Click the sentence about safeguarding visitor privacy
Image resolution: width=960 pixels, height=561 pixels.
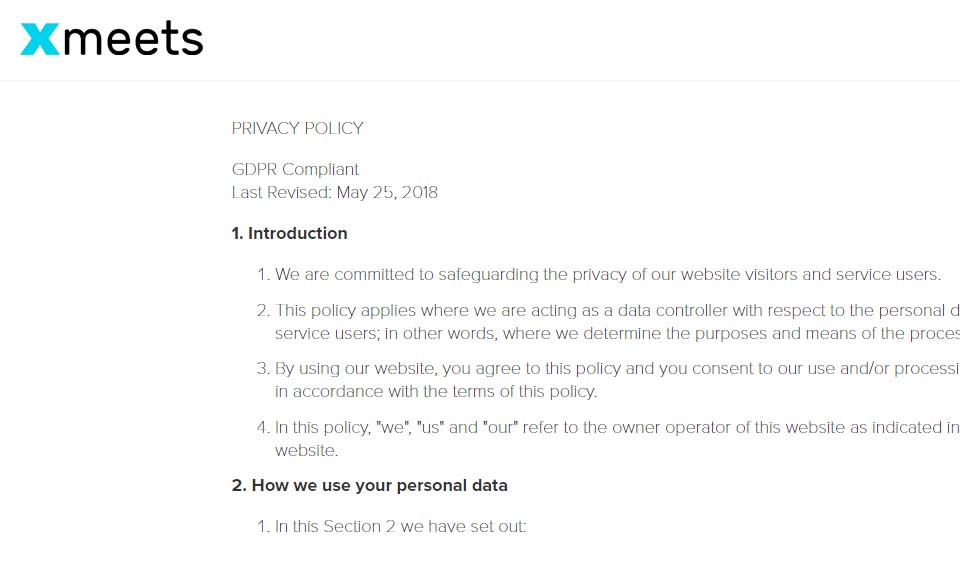point(607,274)
